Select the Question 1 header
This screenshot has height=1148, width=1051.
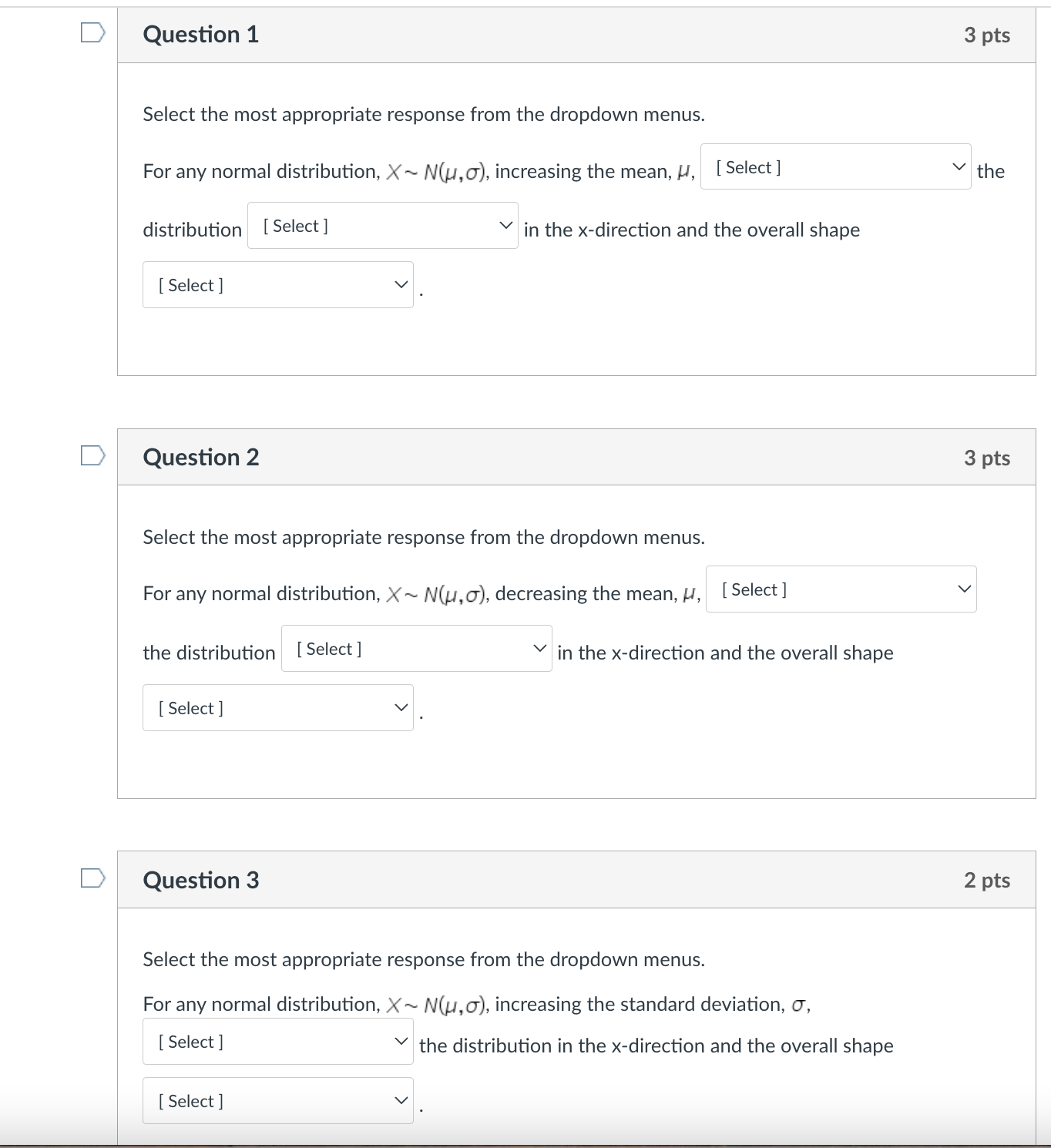point(200,34)
